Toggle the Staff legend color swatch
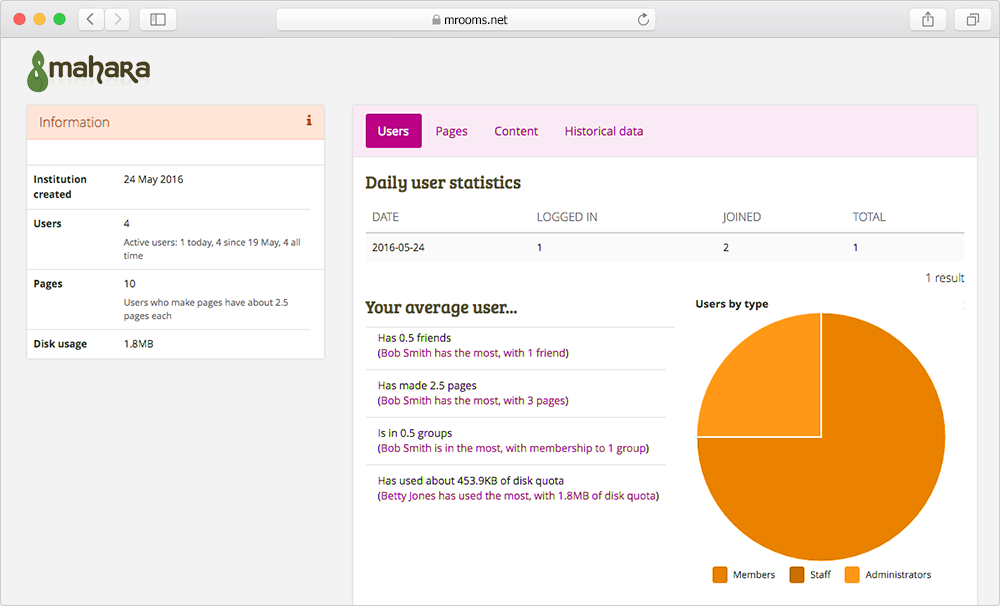Viewport: 1000px width, 606px height. click(797, 575)
